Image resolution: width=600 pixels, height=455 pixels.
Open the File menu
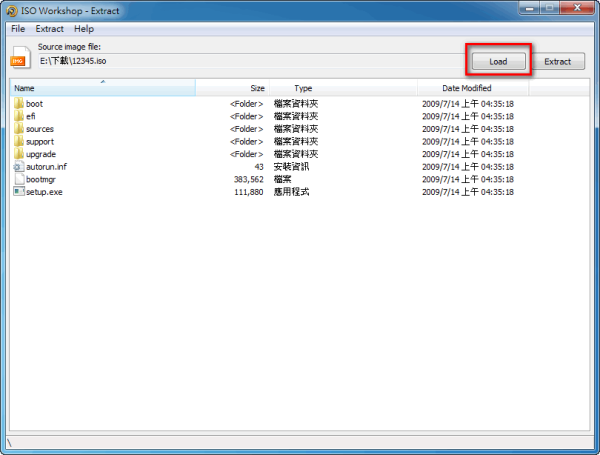18,29
